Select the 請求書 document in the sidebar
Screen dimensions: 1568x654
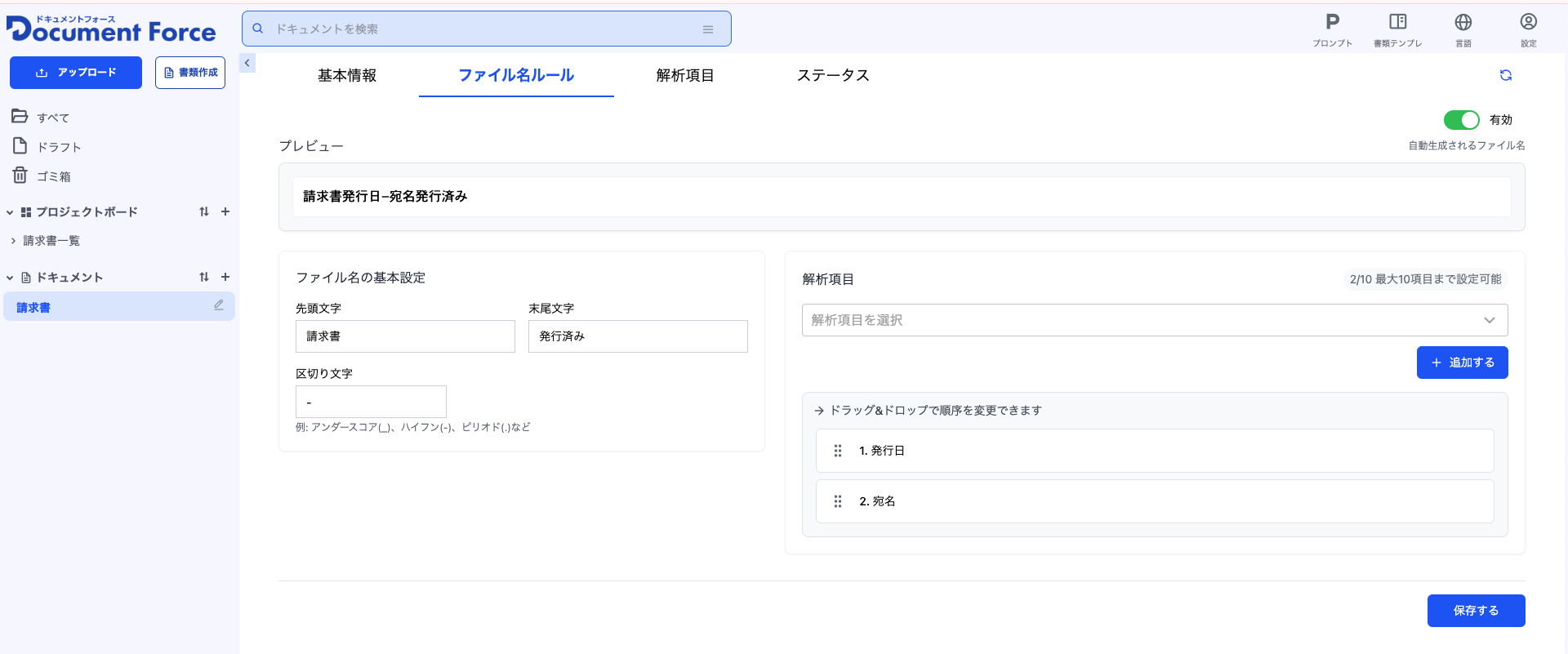119,307
